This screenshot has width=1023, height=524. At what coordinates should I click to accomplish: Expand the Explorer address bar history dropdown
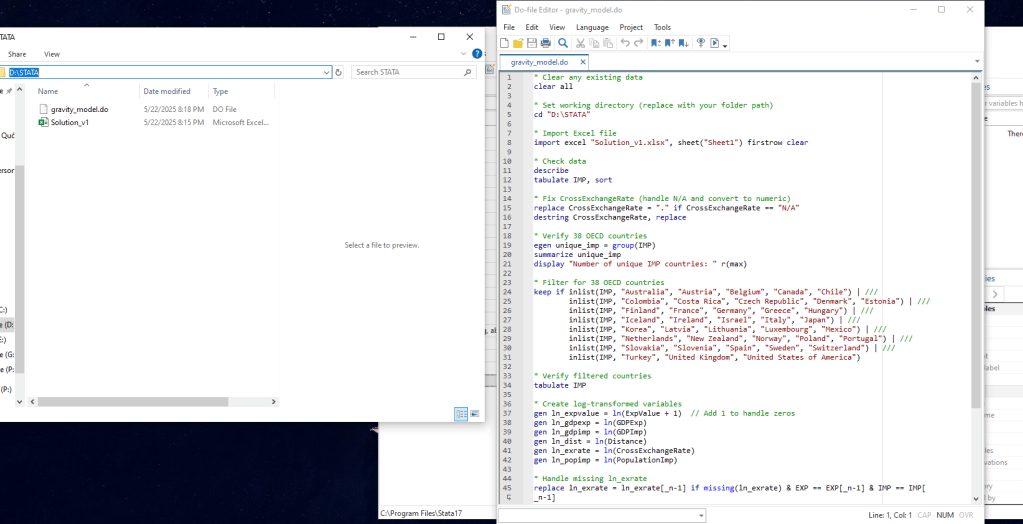326,72
